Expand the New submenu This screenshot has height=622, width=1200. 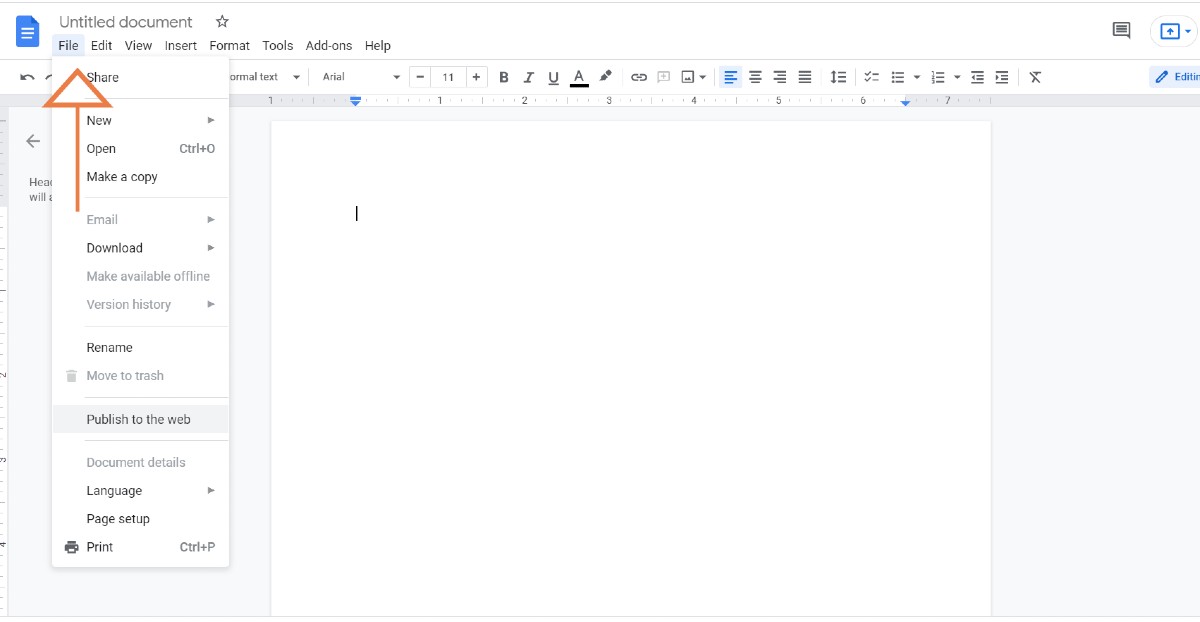(98, 120)
